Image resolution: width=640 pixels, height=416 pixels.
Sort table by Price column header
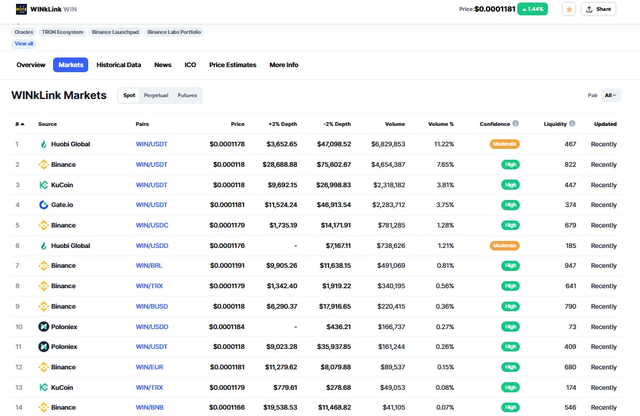(x=238, y=124)
